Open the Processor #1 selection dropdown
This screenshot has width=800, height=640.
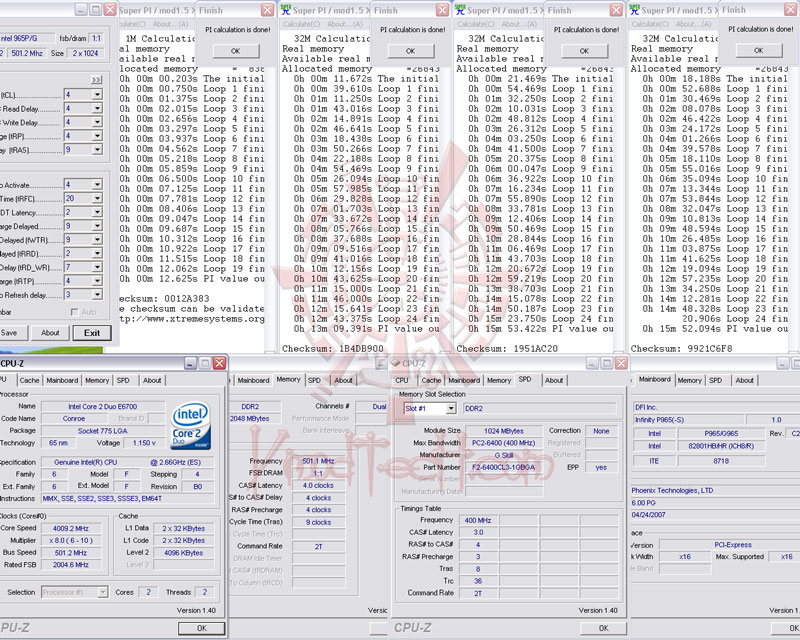coord(103,592)
